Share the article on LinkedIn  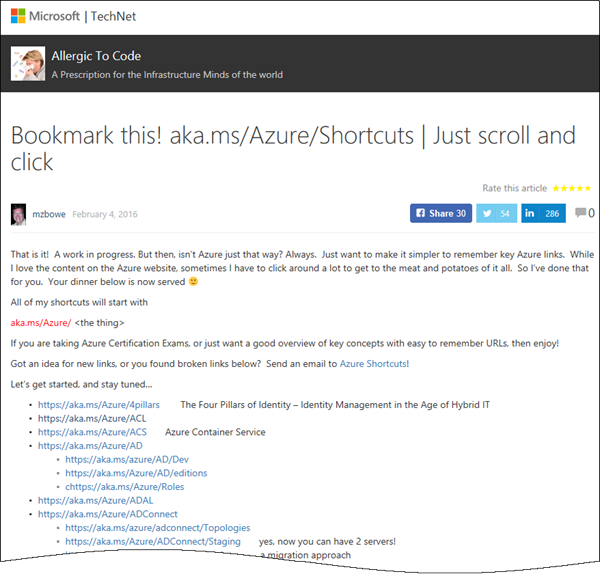pyautogui.click(x=543, y=213)
